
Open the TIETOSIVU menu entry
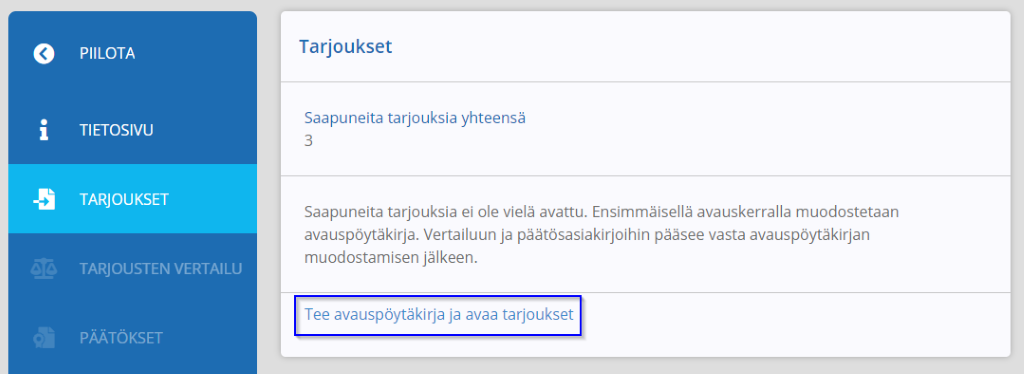tap(133, 131)
